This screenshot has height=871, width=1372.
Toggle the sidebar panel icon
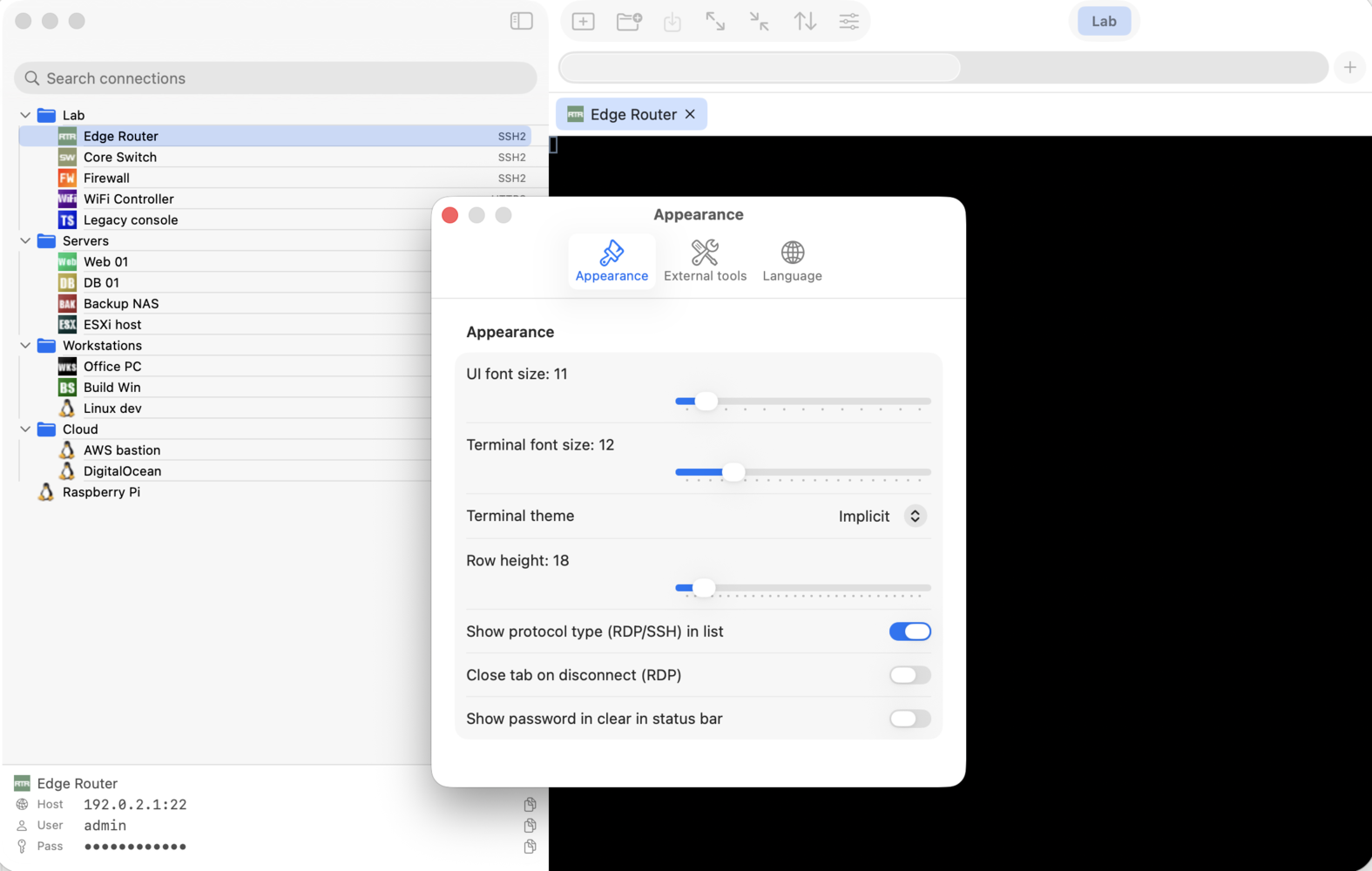point(521,21)
